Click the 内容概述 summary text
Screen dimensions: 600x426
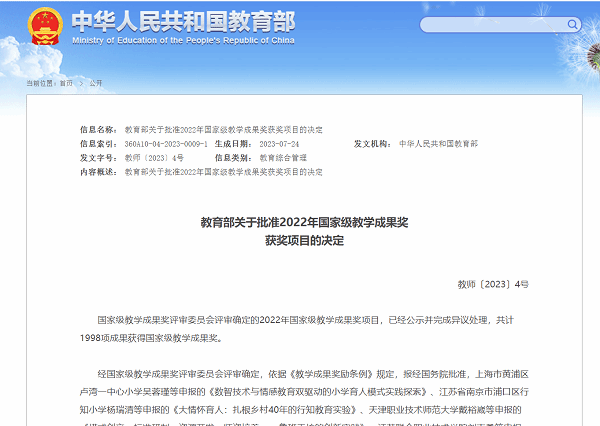point(223,172)
